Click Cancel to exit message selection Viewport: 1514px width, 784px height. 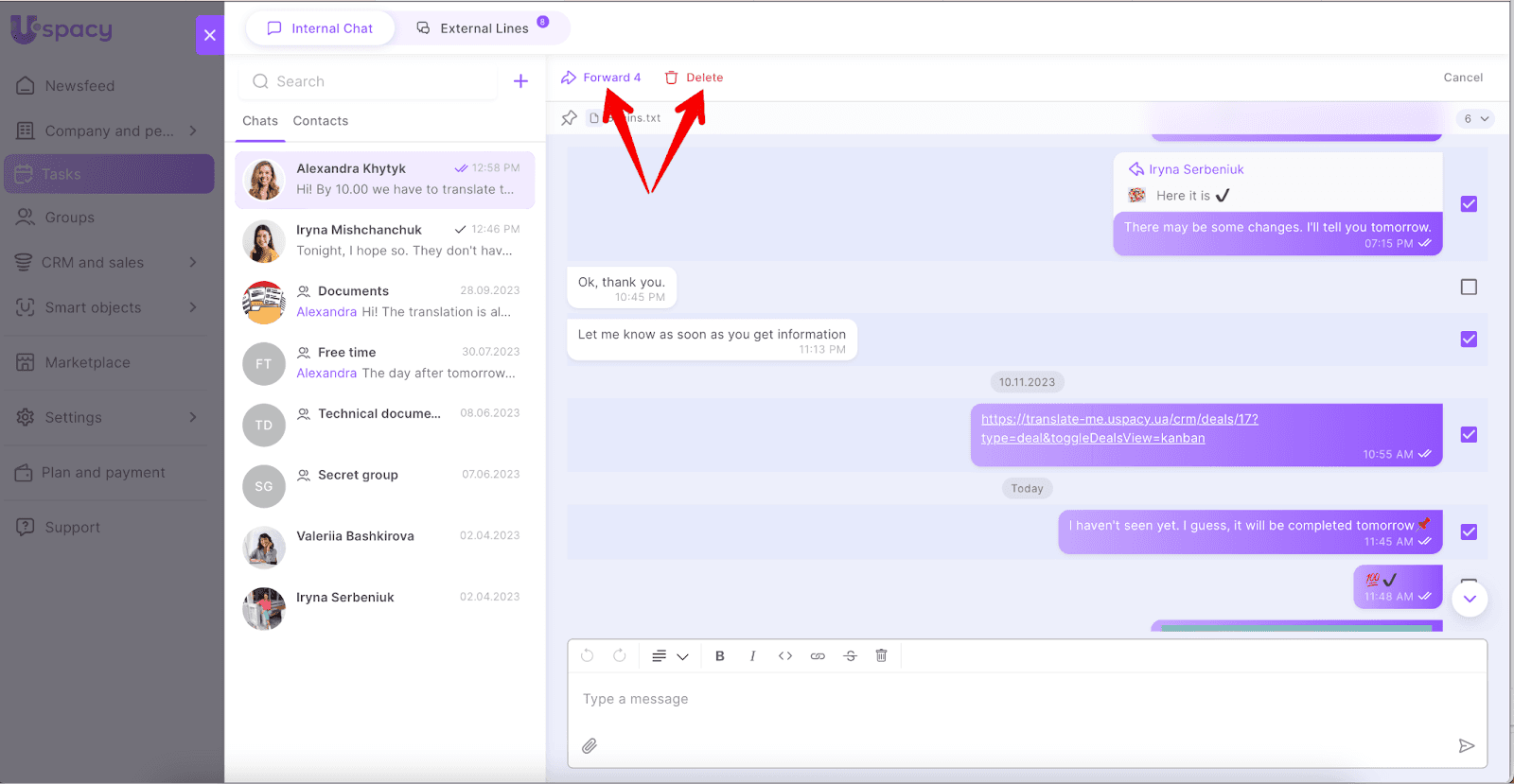coord(1462,78)
